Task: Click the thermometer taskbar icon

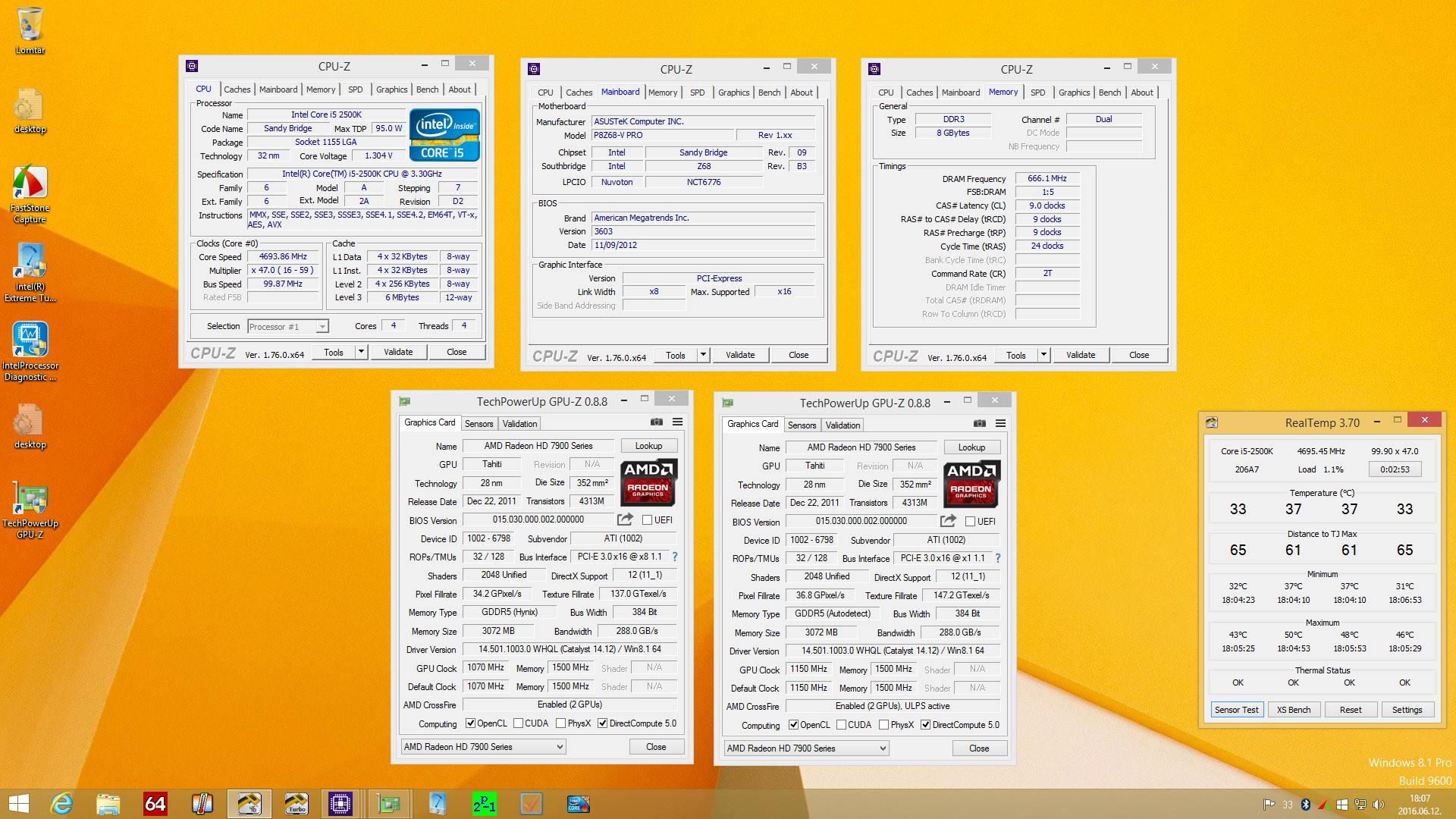Action: coord(202,804)
